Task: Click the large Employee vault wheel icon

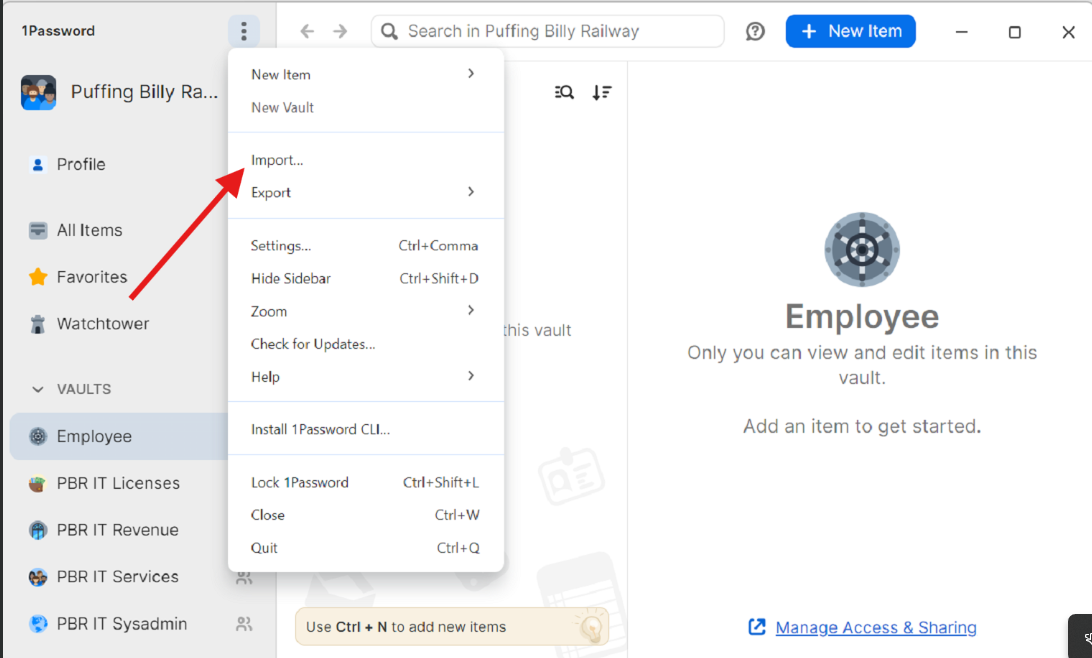Action: 862,249
